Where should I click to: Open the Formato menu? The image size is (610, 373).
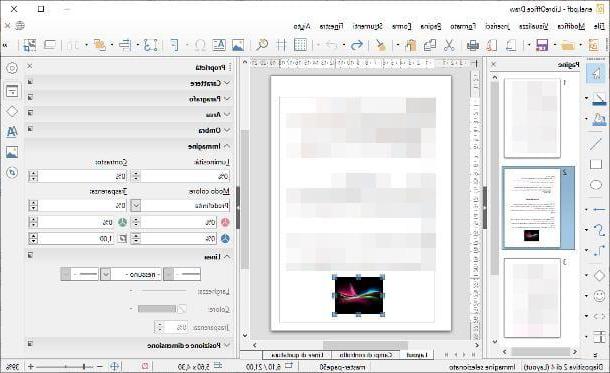(463, 26)
